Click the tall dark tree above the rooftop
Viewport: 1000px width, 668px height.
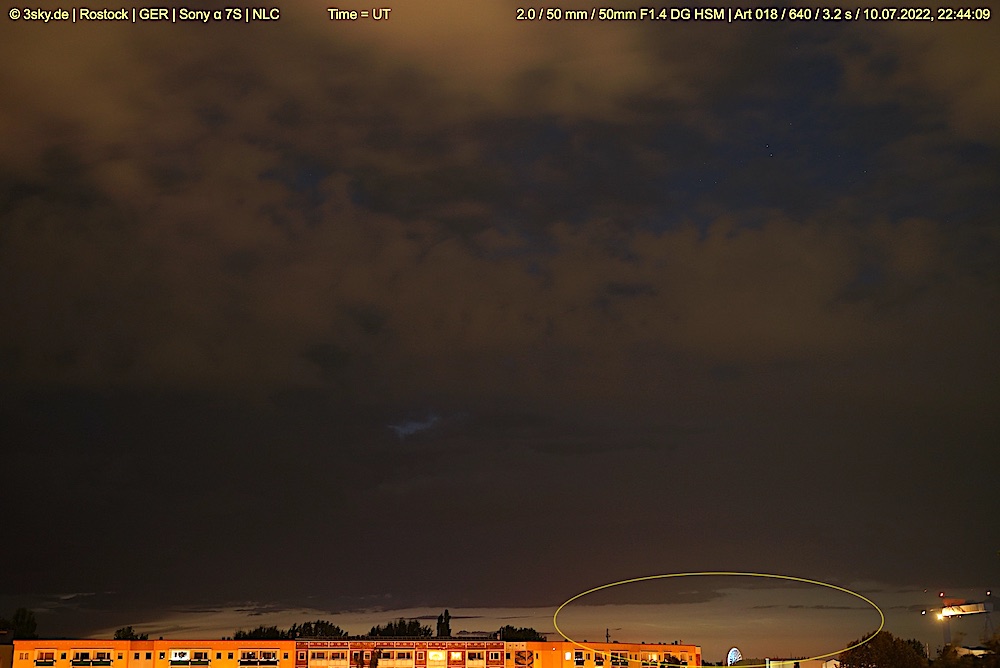point(443,624)
